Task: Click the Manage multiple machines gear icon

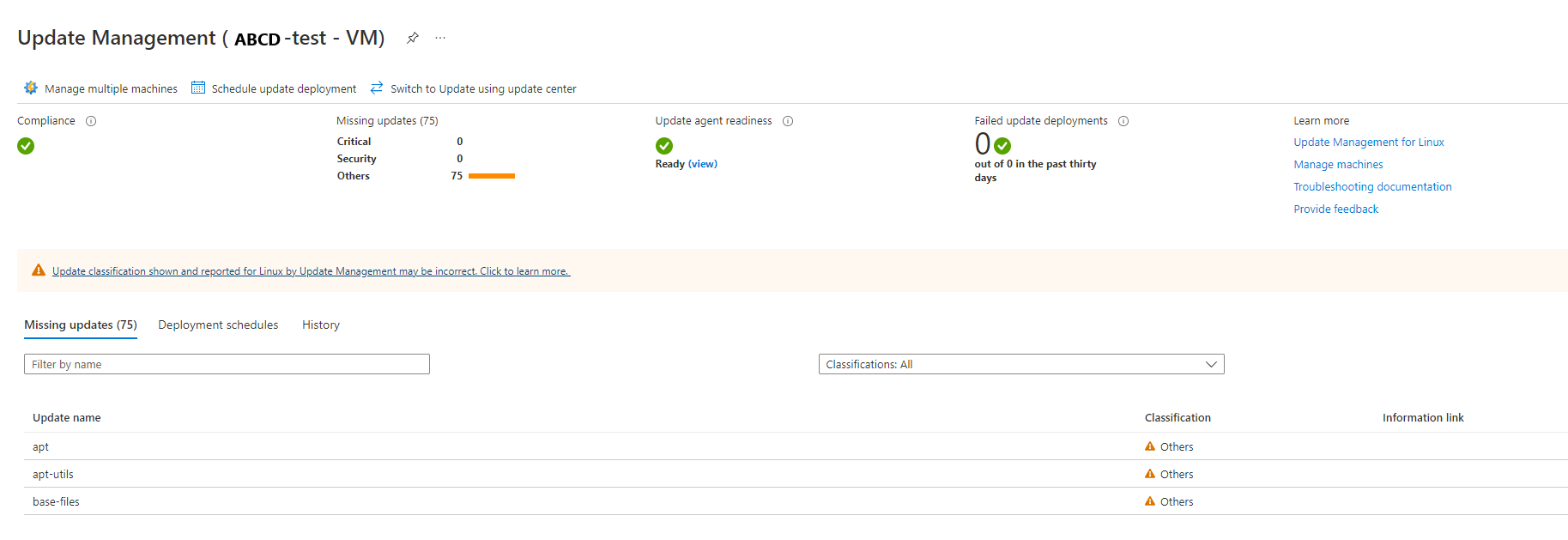Action: (x=31, y=88)
